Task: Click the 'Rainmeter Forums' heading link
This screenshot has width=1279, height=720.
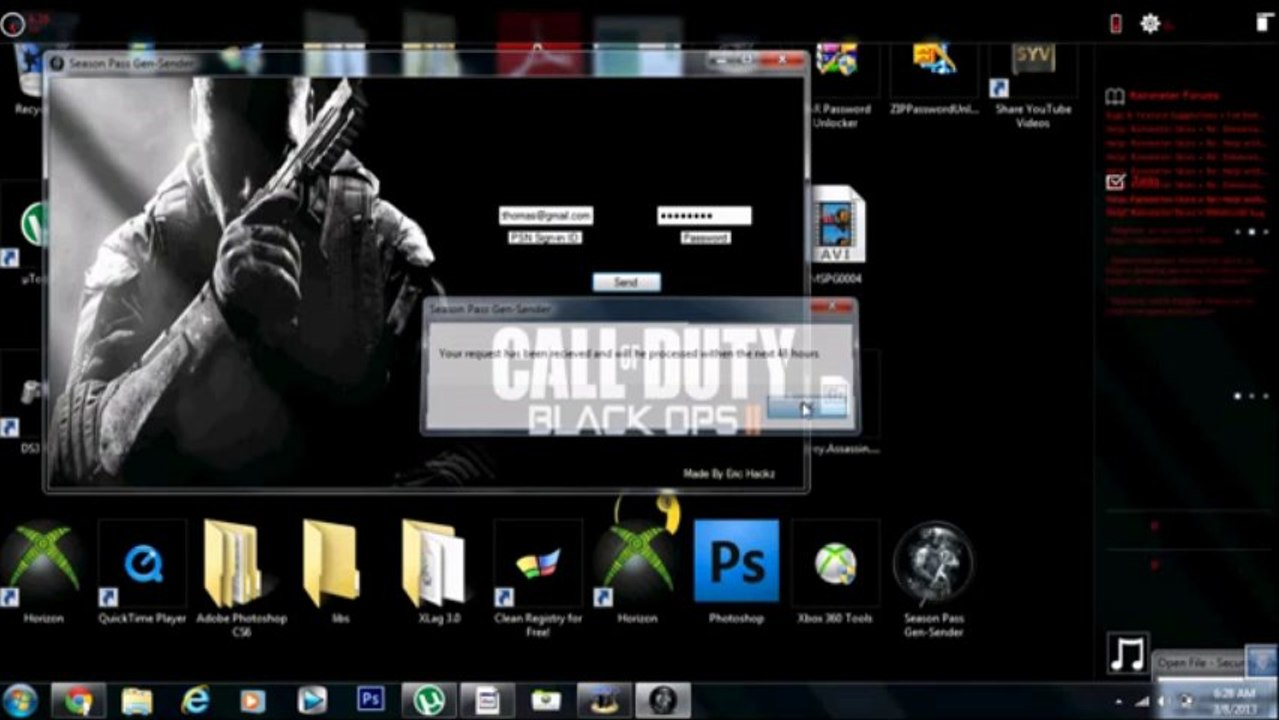Action: point(1174,96)
